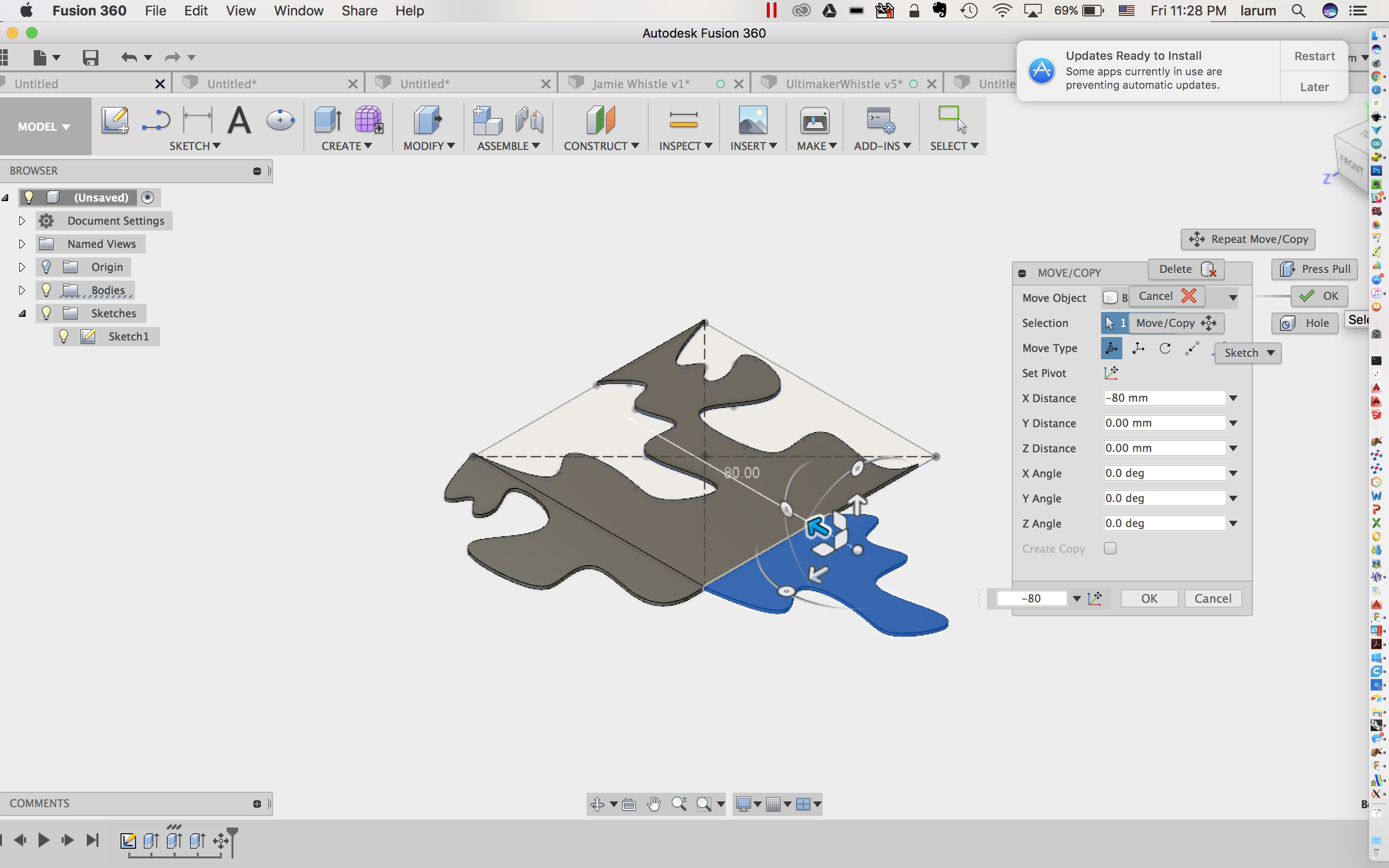This screenshot has width=1389, height=868.
Task: Toggle visibility bulb of Bodies folder
Action: [x=46, y=290]
